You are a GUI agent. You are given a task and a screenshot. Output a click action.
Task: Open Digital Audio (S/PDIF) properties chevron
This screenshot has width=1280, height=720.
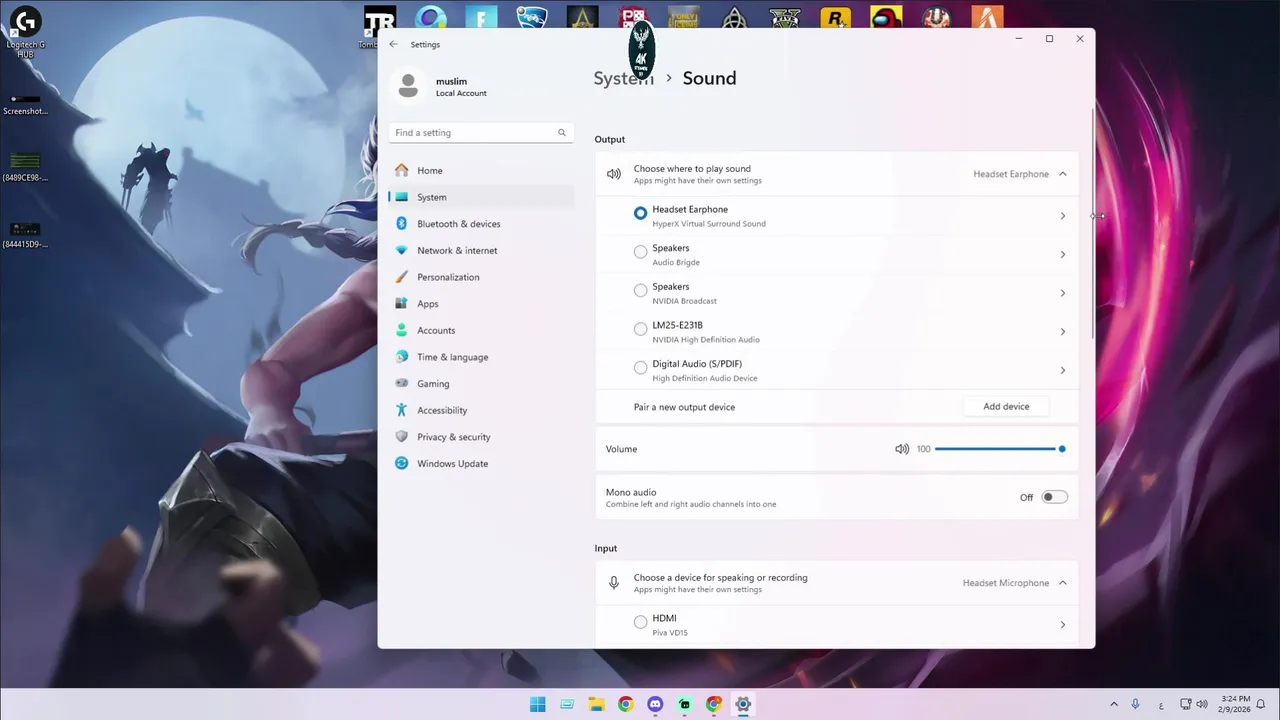[1063, 370]
